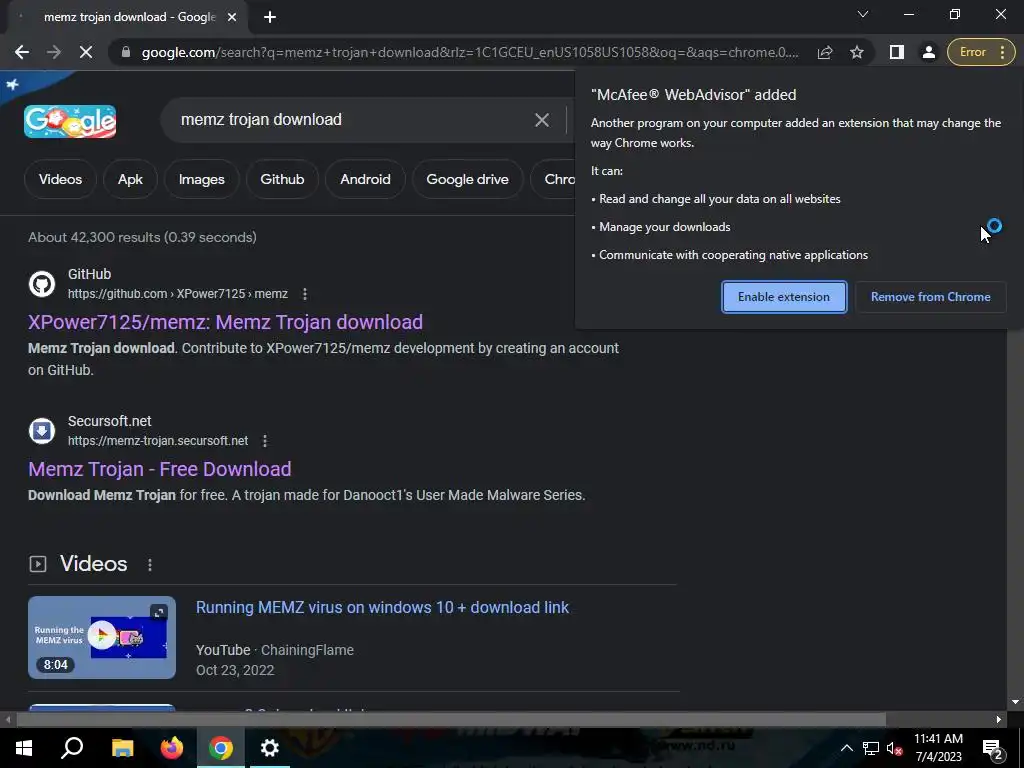
Task: Click the GitHub favicon on the first result
Action: [42, 284]
